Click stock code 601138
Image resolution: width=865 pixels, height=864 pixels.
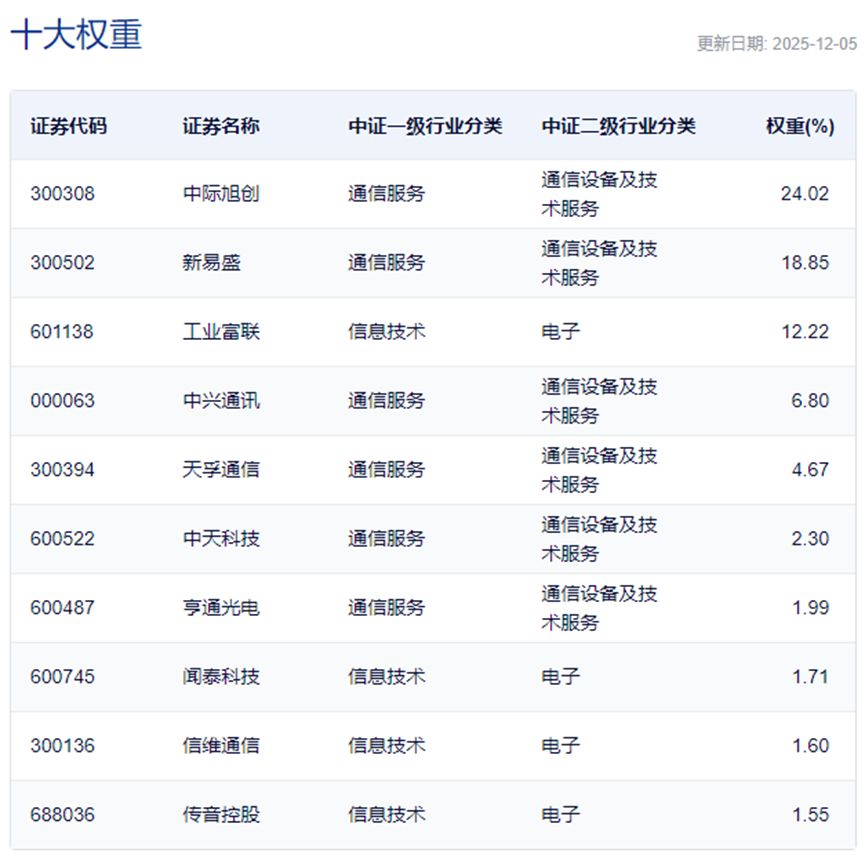click(x=62, y=332)
